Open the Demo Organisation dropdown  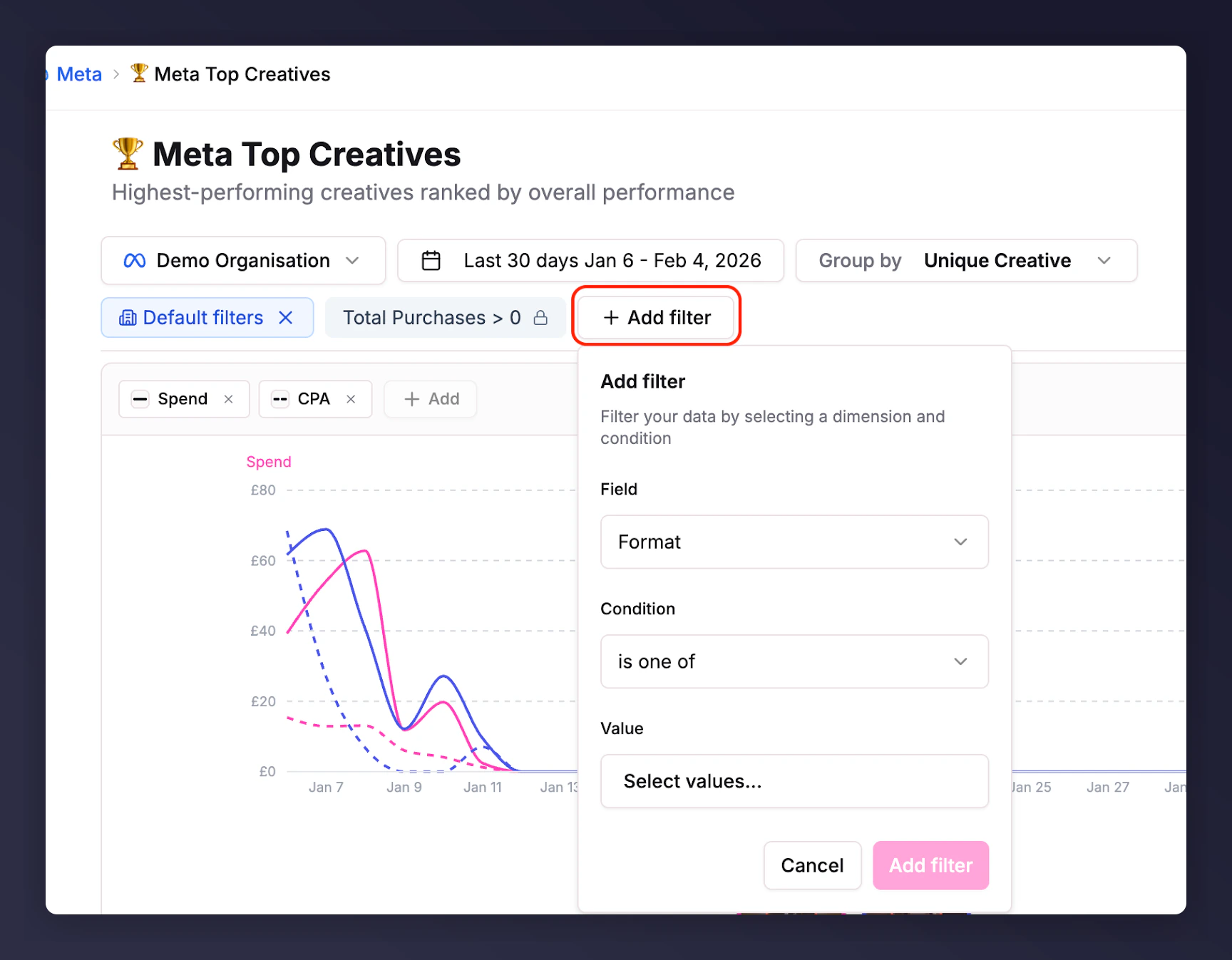[x=243, y=261]
